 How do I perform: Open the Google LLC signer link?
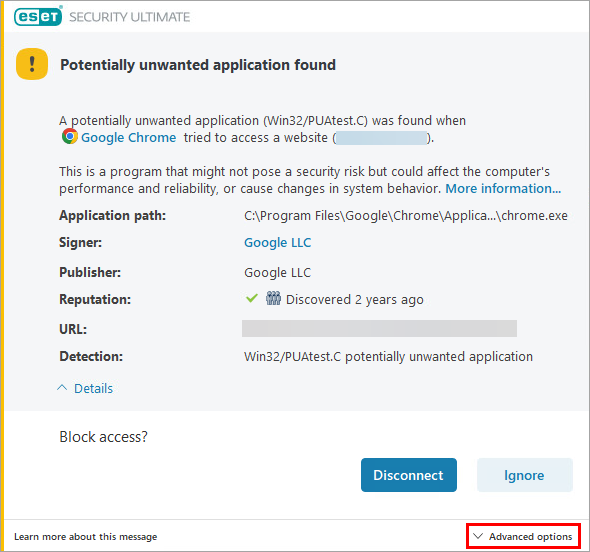[x=278, y=243]
